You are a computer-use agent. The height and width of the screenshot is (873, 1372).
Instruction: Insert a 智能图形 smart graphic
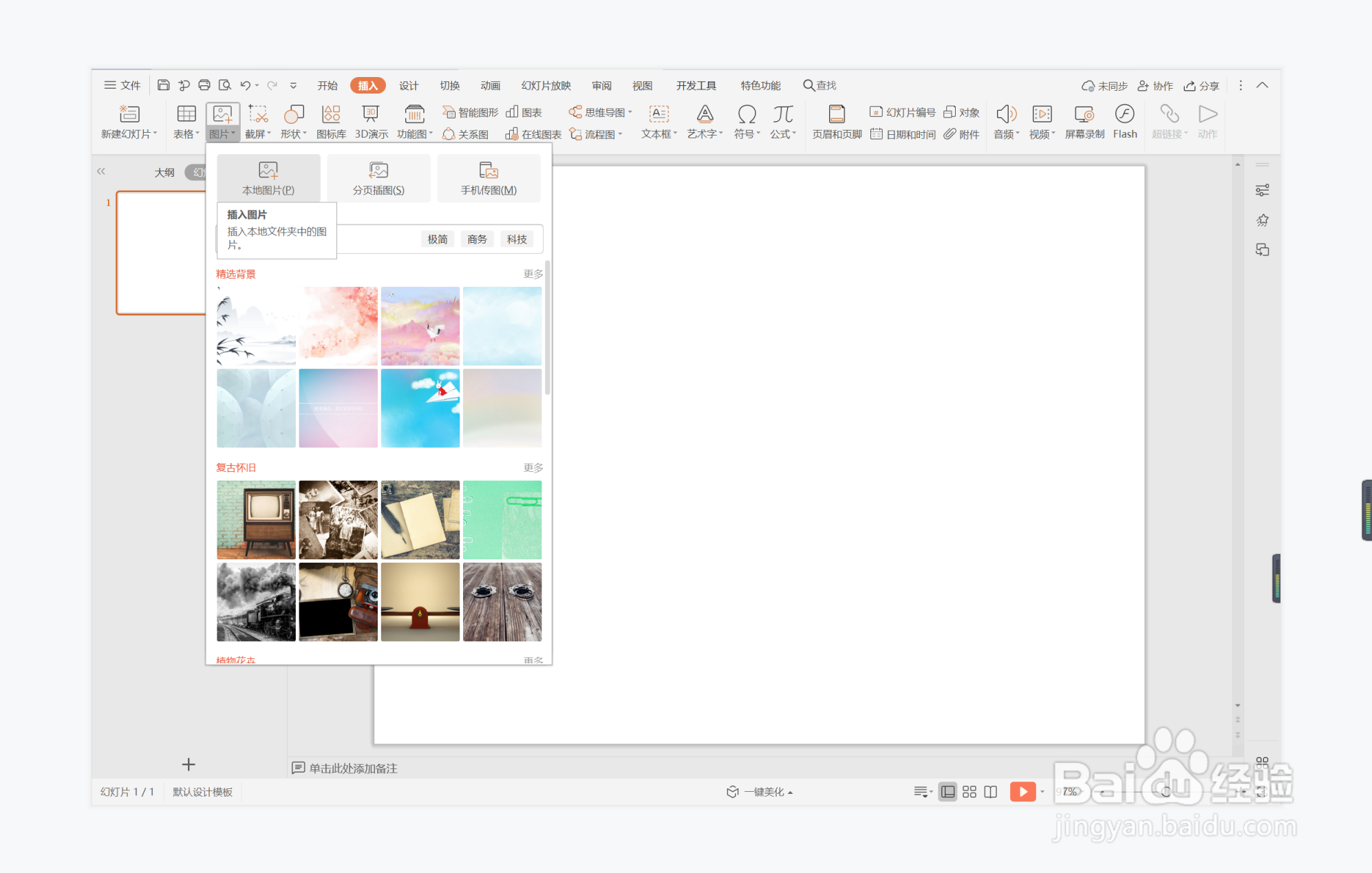(x=470, y=112)
